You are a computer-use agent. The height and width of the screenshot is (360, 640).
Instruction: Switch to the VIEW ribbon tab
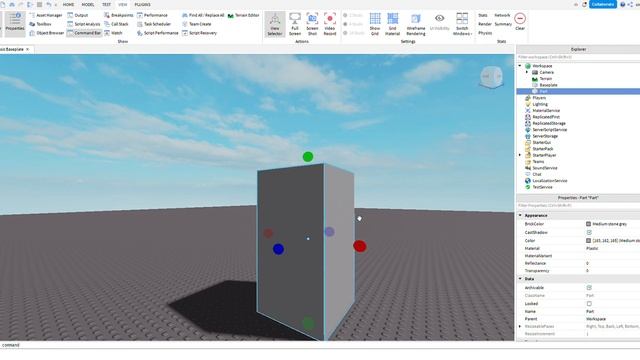122,4
